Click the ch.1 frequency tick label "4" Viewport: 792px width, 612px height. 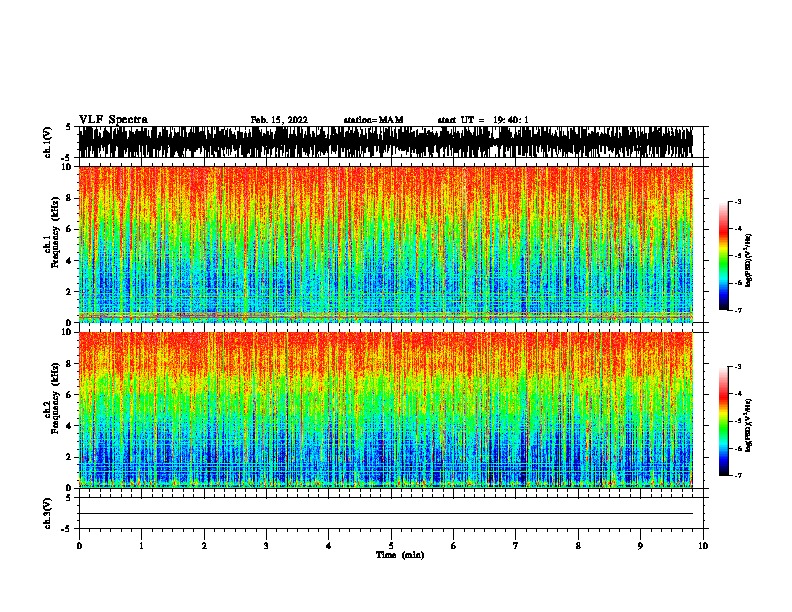click(x=69, y=261)
